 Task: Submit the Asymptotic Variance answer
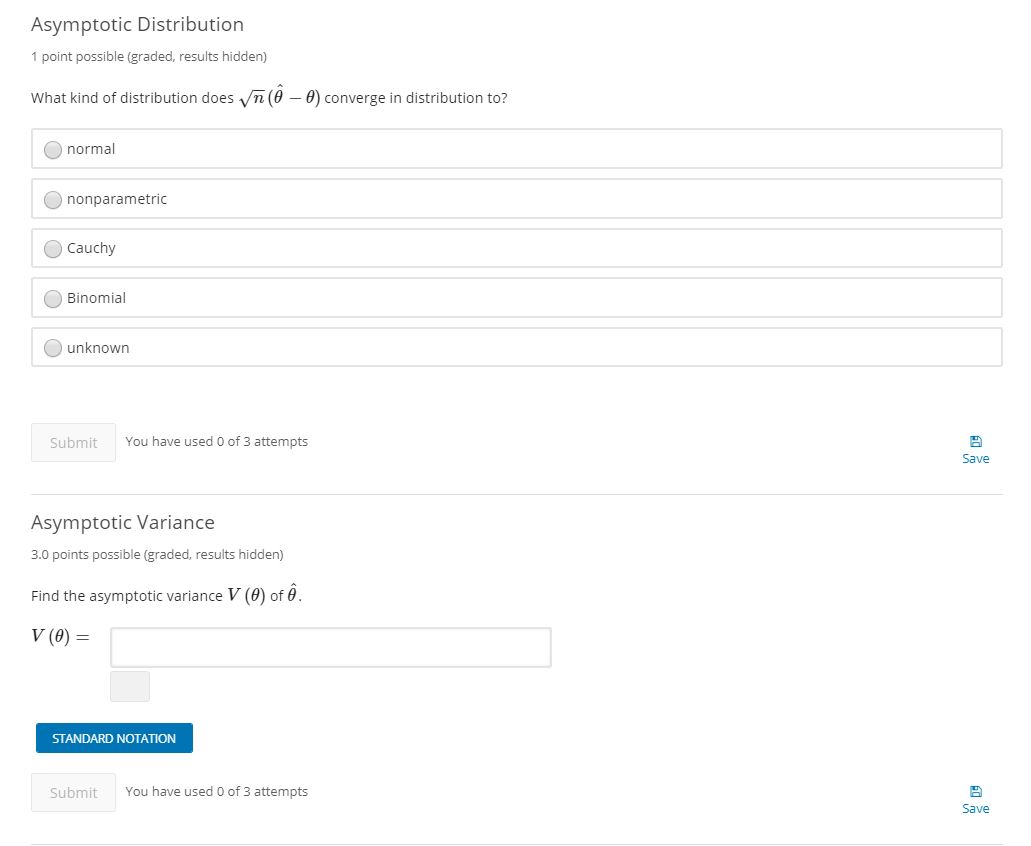click(73, 792)
